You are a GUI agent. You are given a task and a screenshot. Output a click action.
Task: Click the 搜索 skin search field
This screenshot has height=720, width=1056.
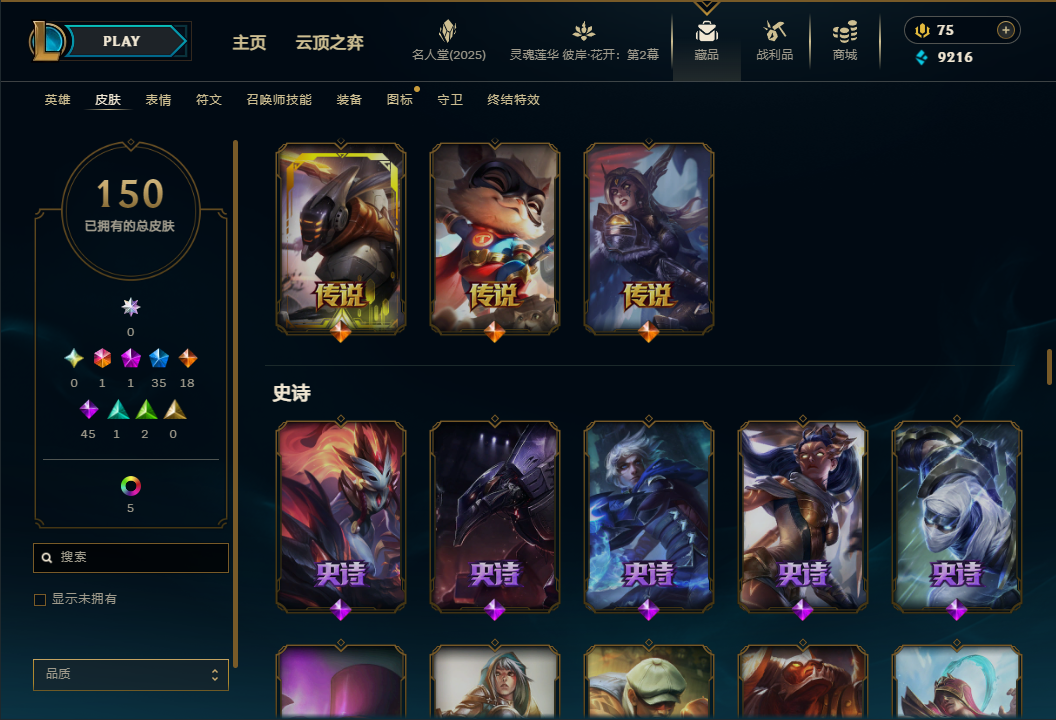pos(131,558)
